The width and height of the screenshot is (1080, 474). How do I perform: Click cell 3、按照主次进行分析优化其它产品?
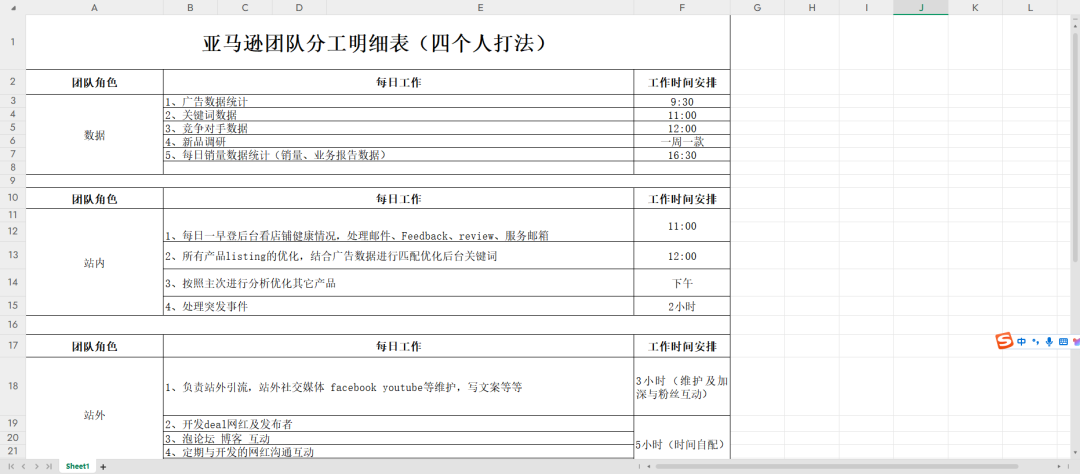click(x=399, y=282)
